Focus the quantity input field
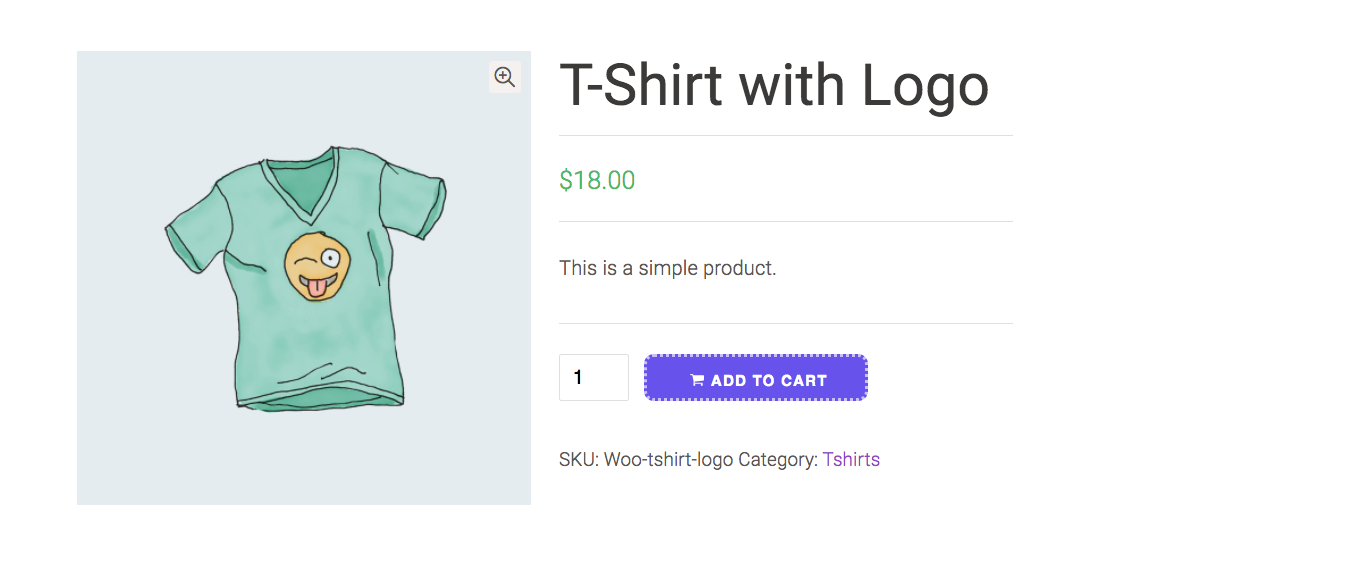Viewport: 1347px width, 570px height. tap(593, 378)
